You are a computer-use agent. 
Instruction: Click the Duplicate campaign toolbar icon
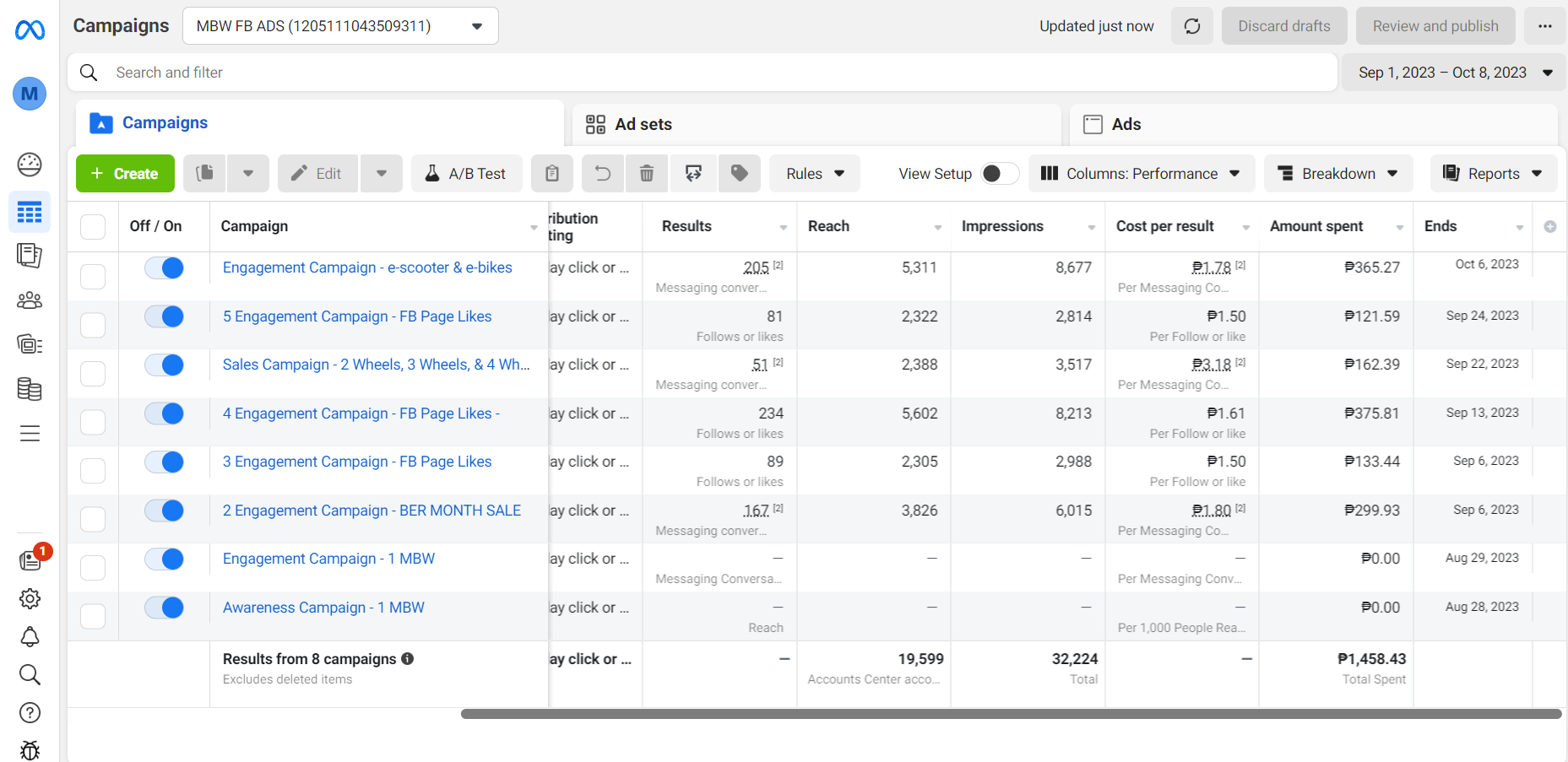(x=204, y=174)
